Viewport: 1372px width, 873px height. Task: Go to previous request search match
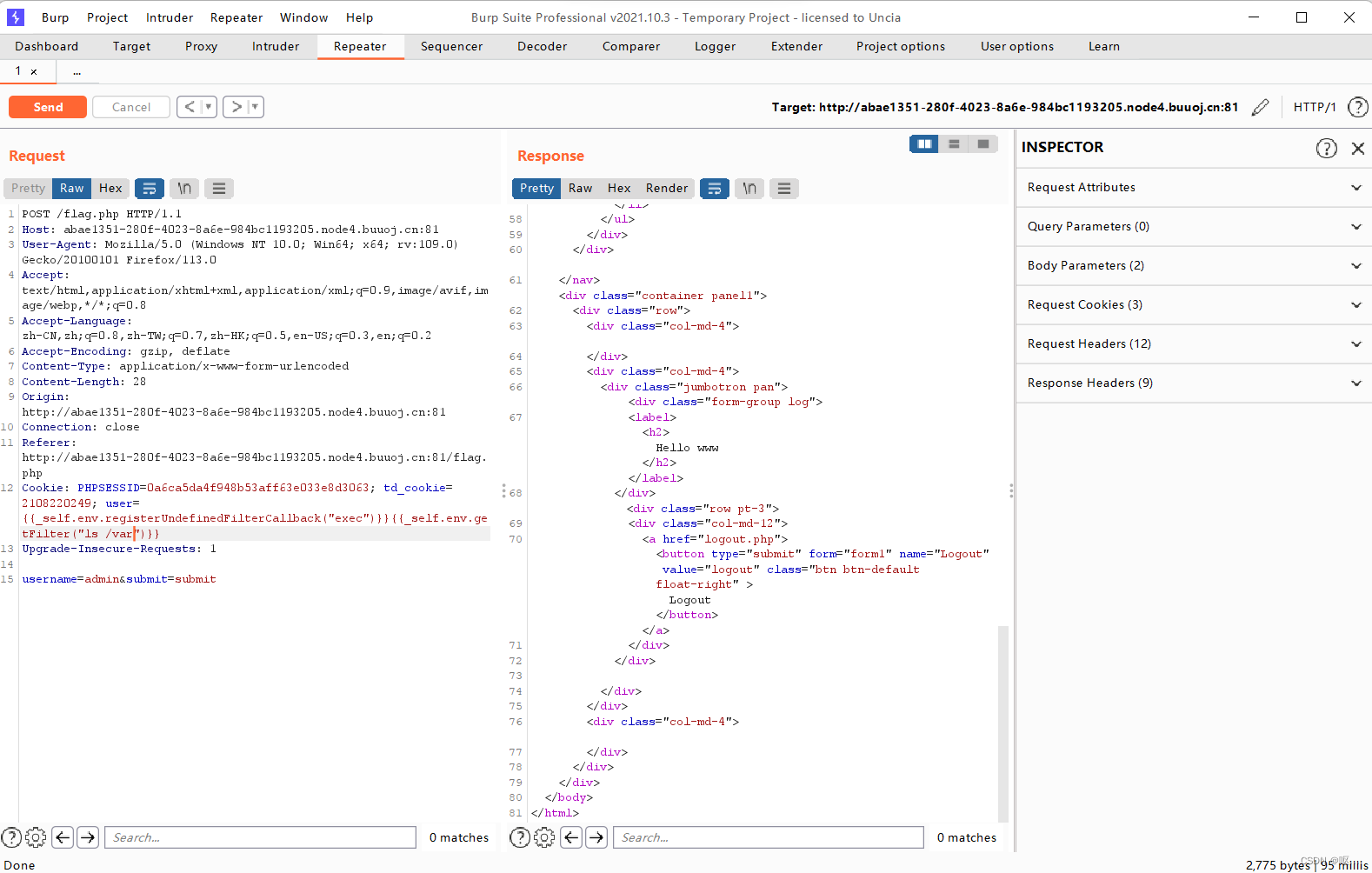point(63,837)
